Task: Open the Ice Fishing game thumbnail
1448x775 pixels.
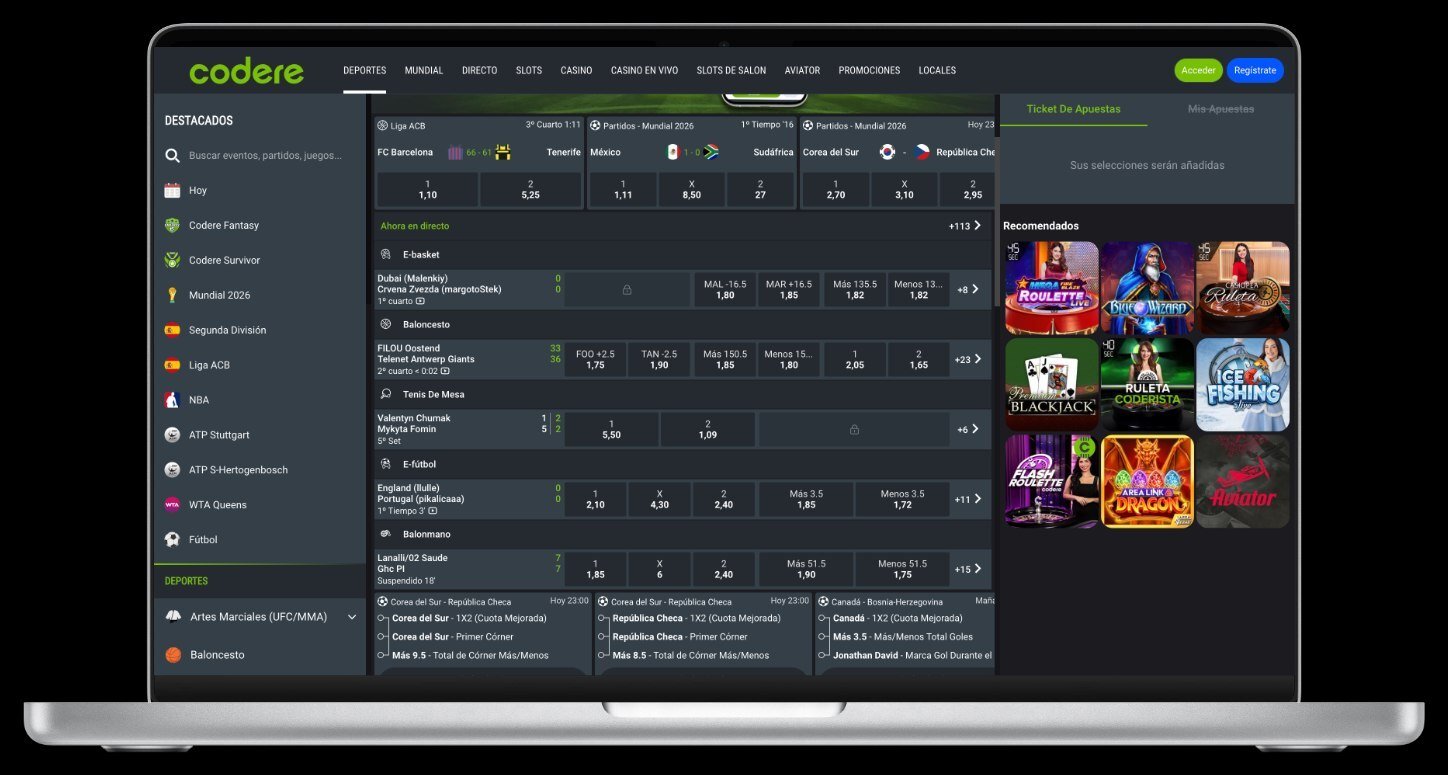Action: [1243, 384]
